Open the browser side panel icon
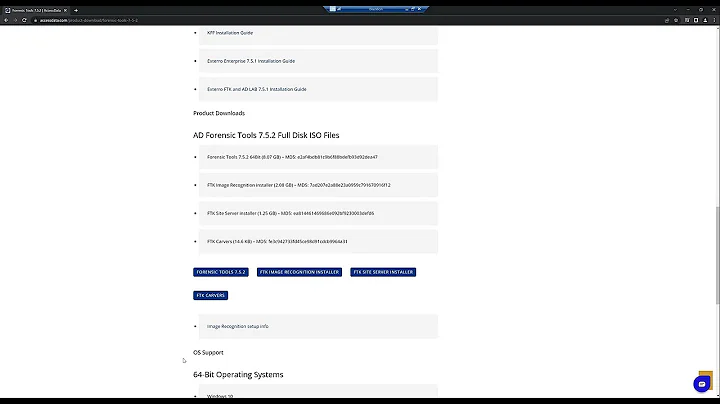The height and width of the screenshot is (404, 720). point(696,20)
